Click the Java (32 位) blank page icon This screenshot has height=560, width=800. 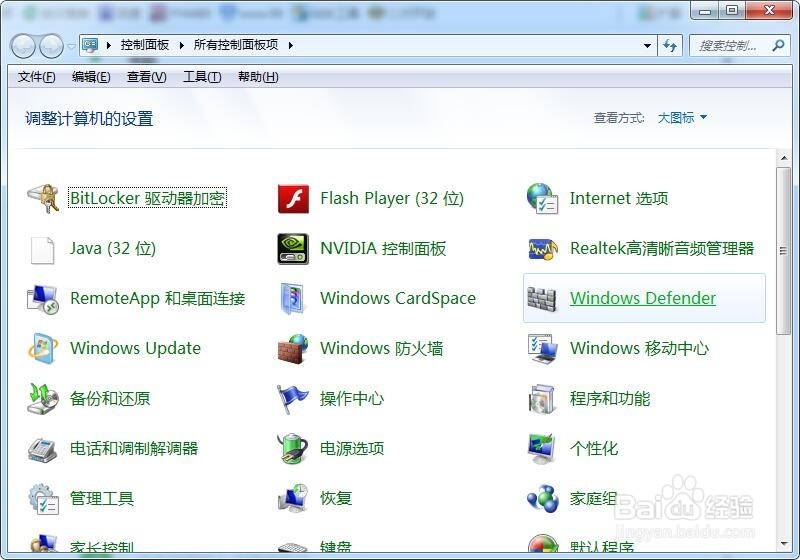(43, 249)
